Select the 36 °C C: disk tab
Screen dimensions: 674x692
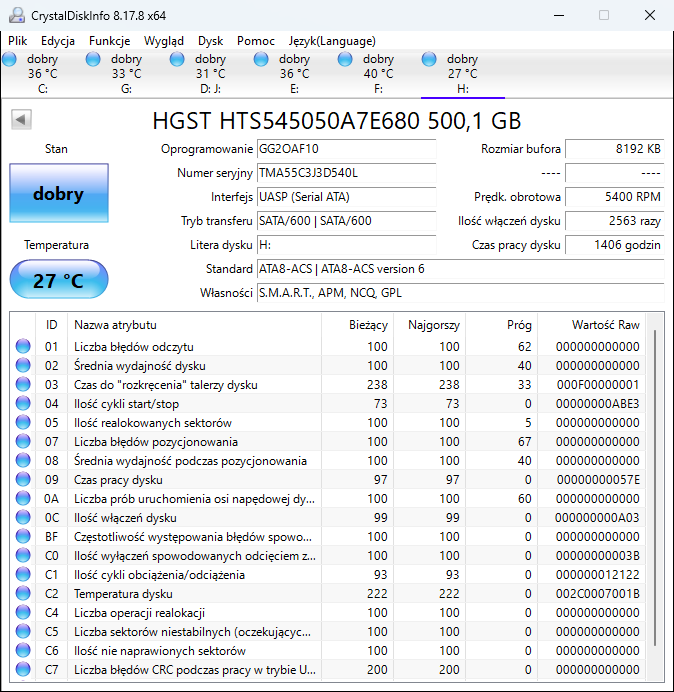tap(43, 74)
